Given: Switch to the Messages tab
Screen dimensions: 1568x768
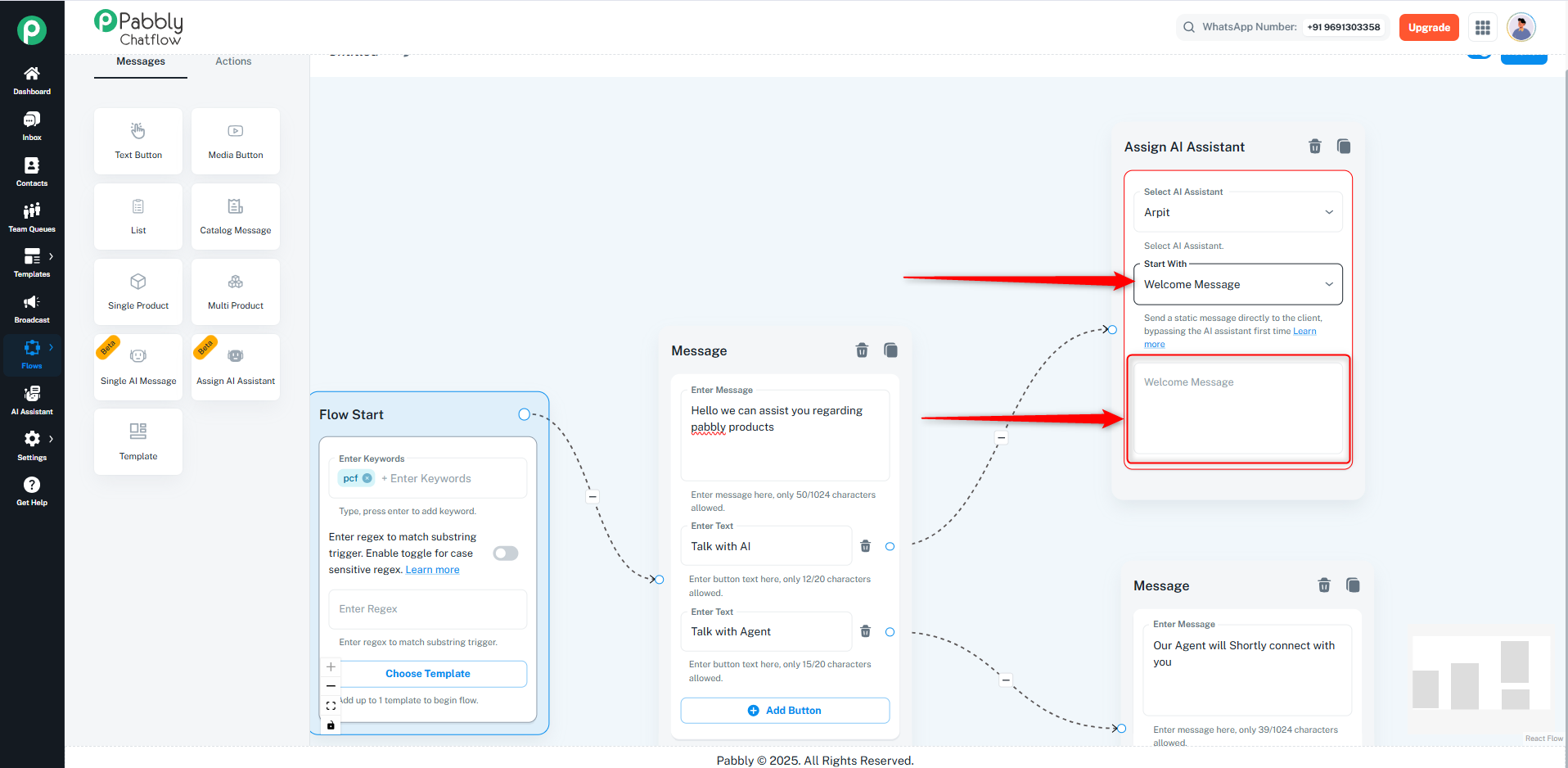Looking at the screenshot, I should click(141, 62).
